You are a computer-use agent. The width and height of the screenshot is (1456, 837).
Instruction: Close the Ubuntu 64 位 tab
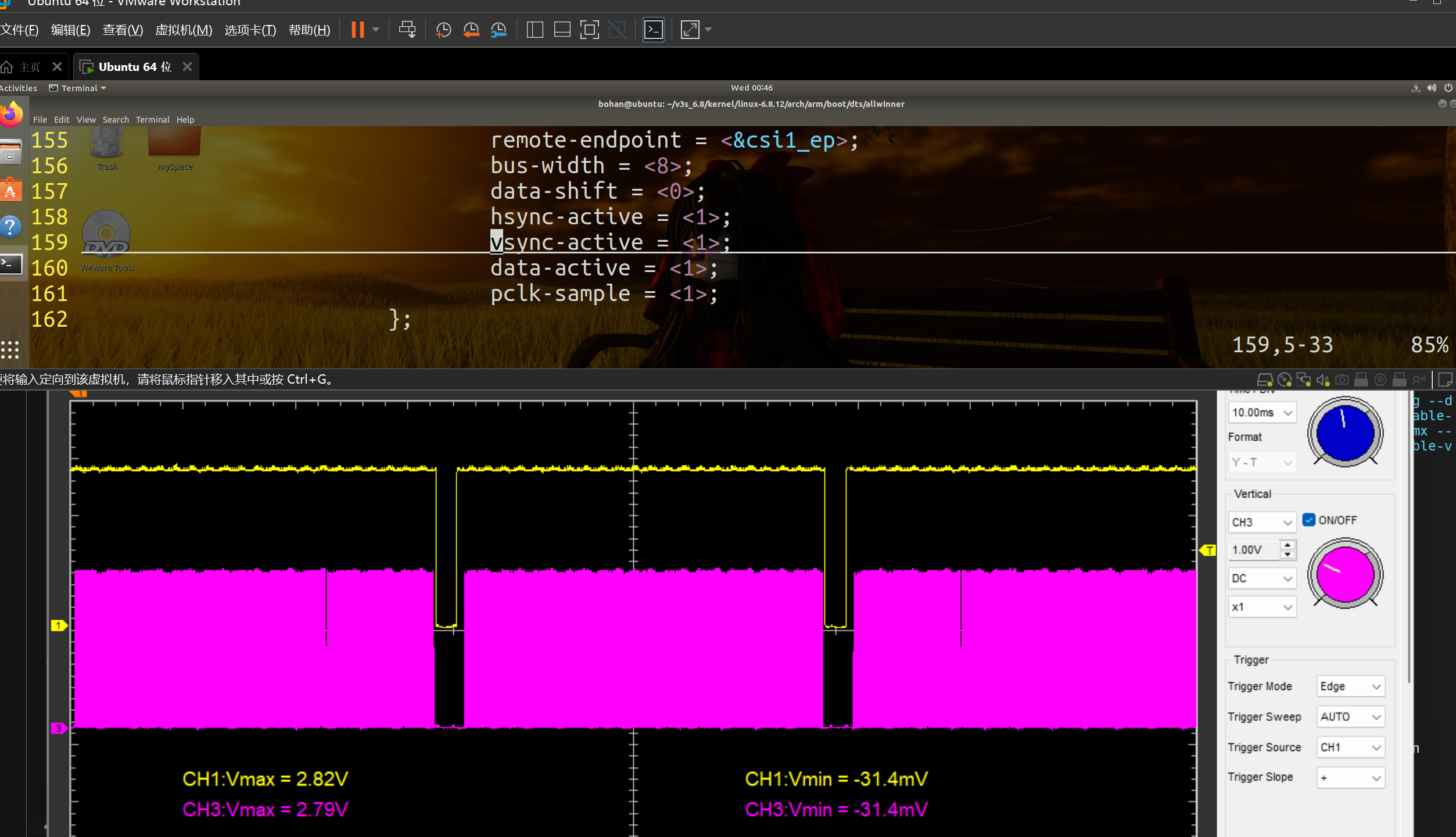187,67
